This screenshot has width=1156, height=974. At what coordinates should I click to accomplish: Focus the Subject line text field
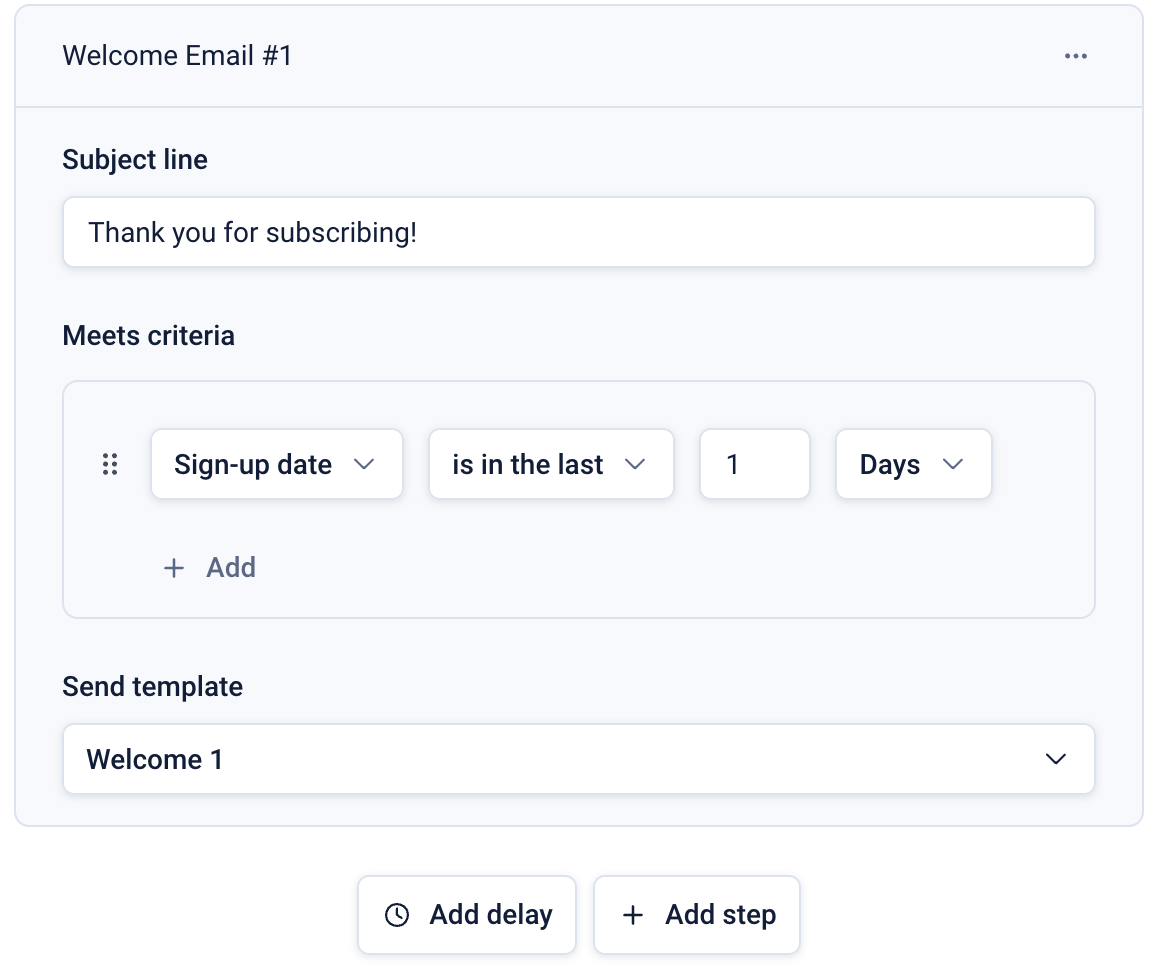(x=578, y=232)
